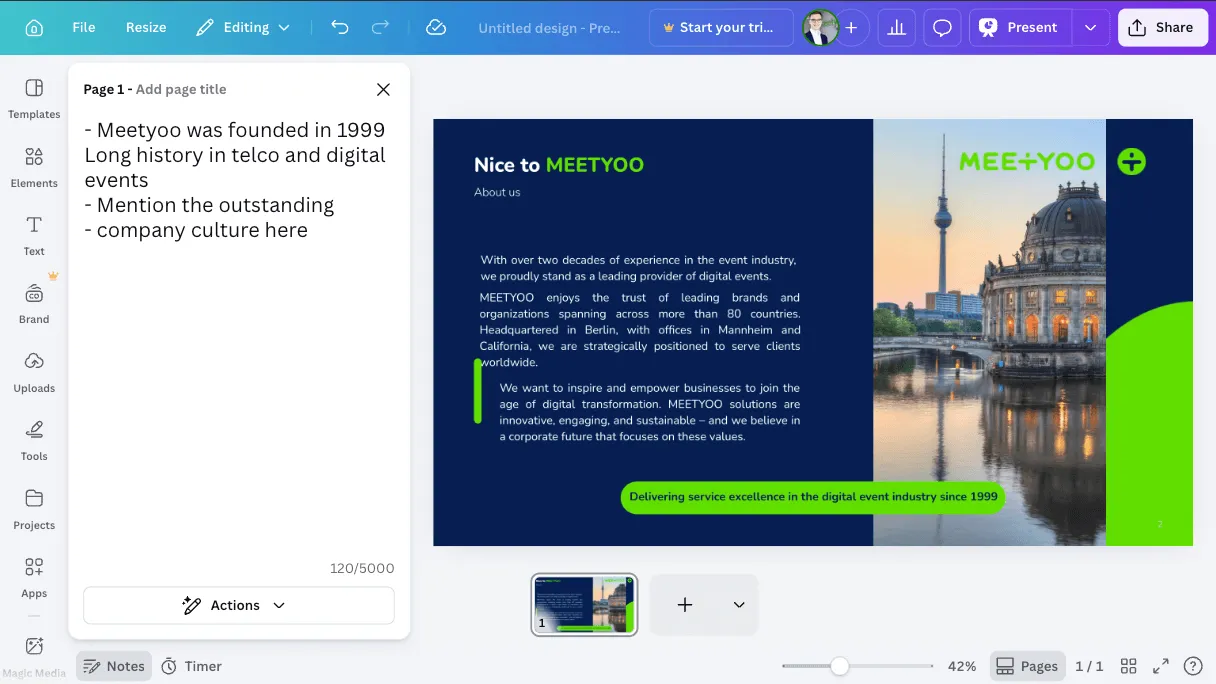Toggle the pages grid view
1216x684 pixels.
tap(1128, 665)
